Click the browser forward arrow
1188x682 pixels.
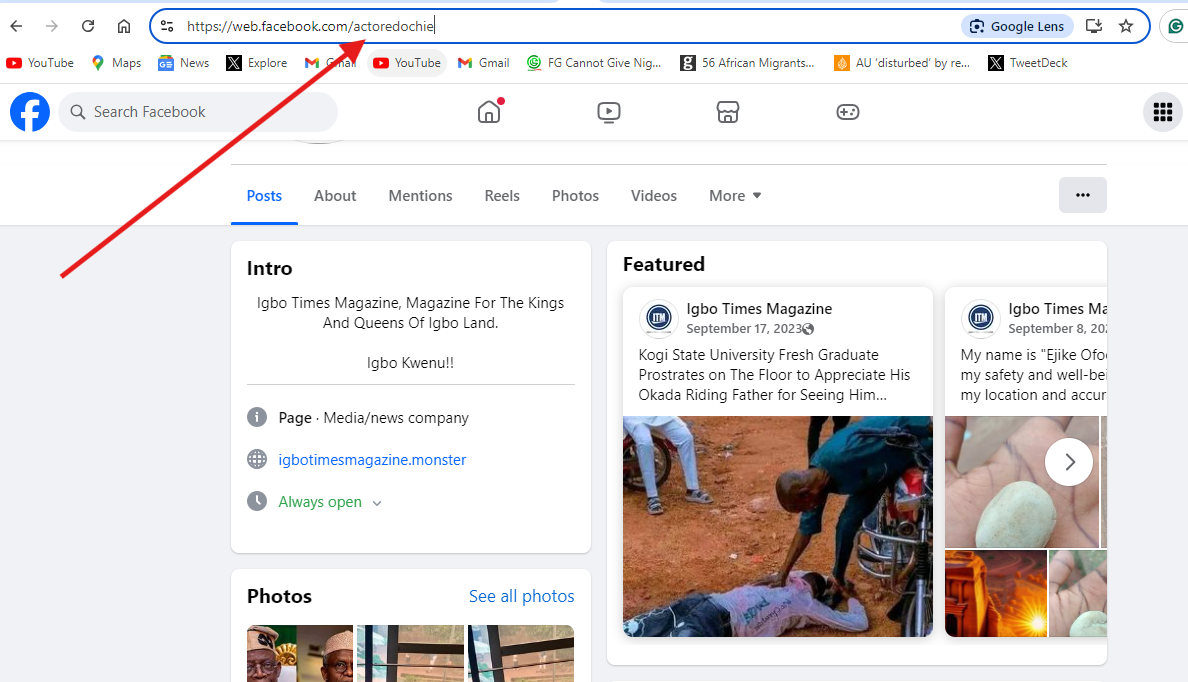click(x=52, y=27)
